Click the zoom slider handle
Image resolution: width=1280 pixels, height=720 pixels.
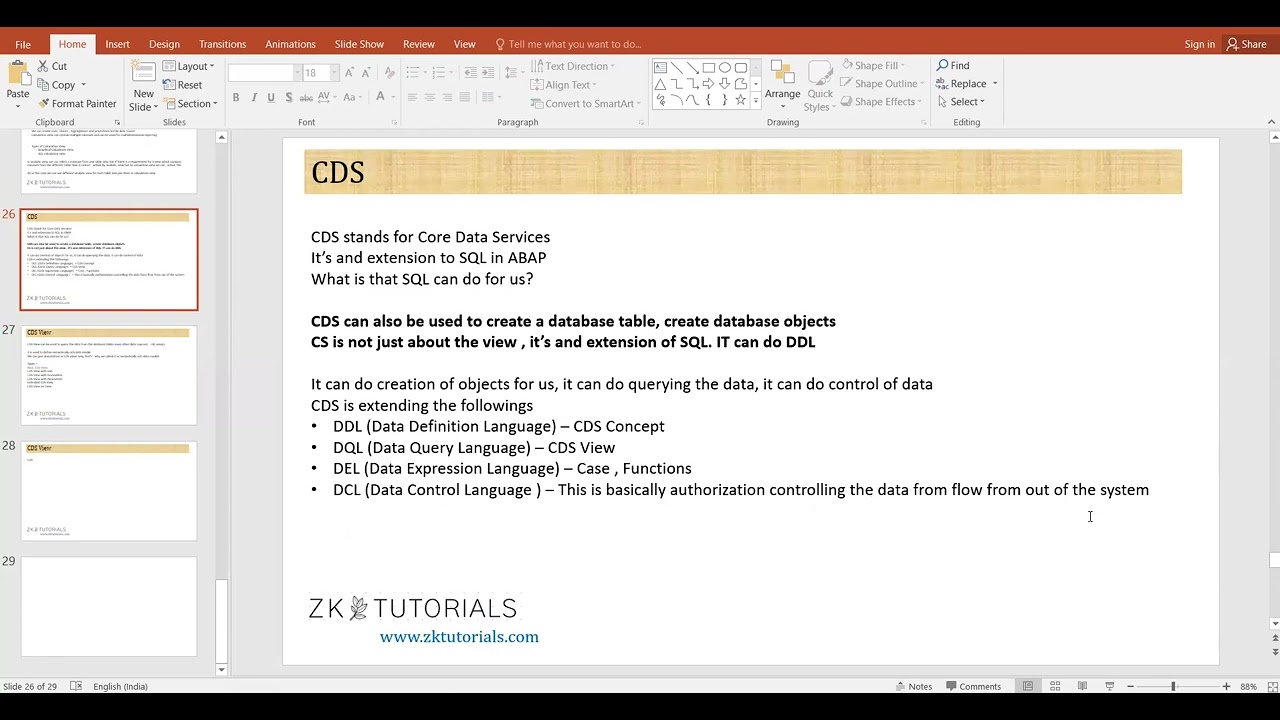(1173, 686)
